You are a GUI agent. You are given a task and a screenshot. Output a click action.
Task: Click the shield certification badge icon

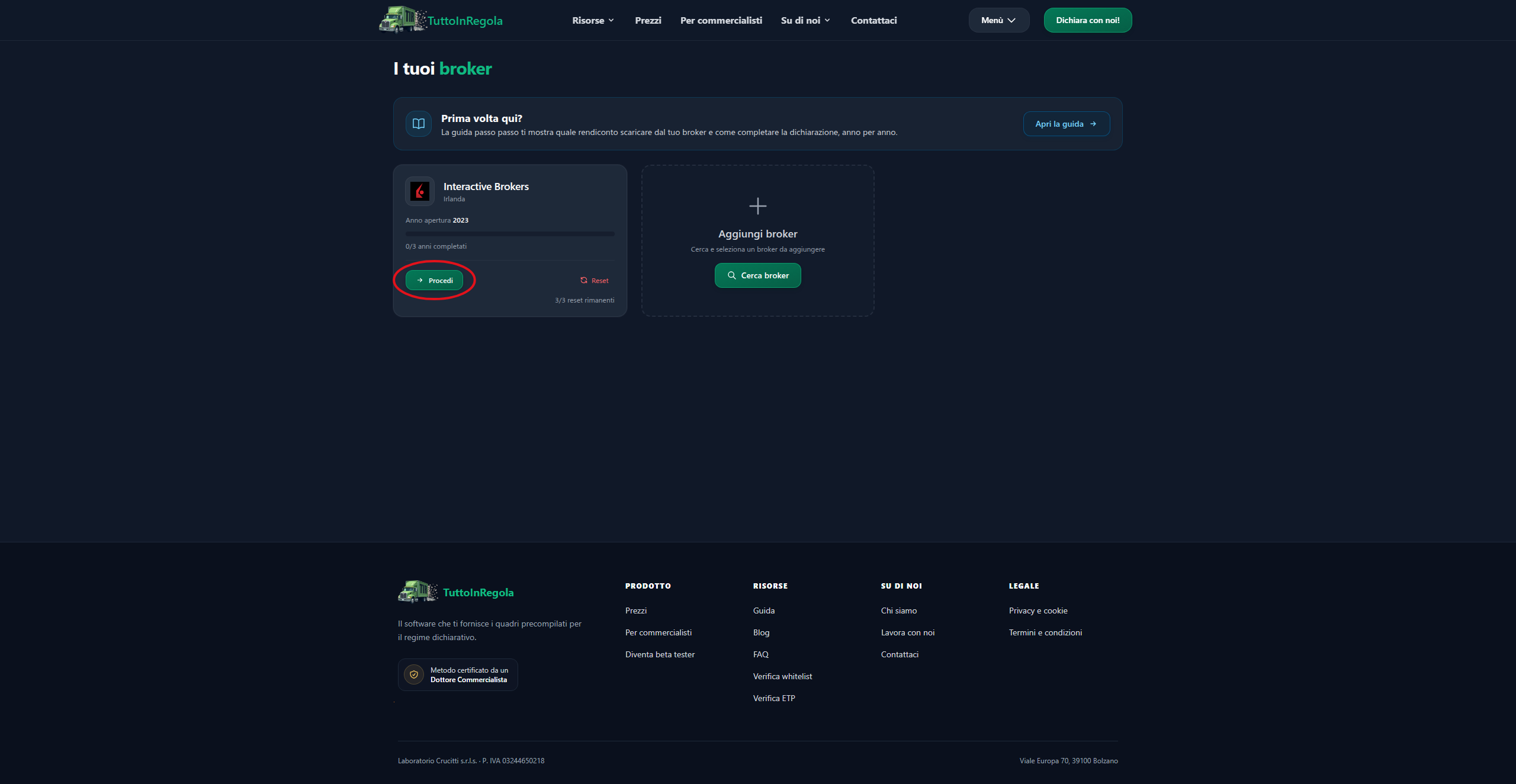(414, 674)
